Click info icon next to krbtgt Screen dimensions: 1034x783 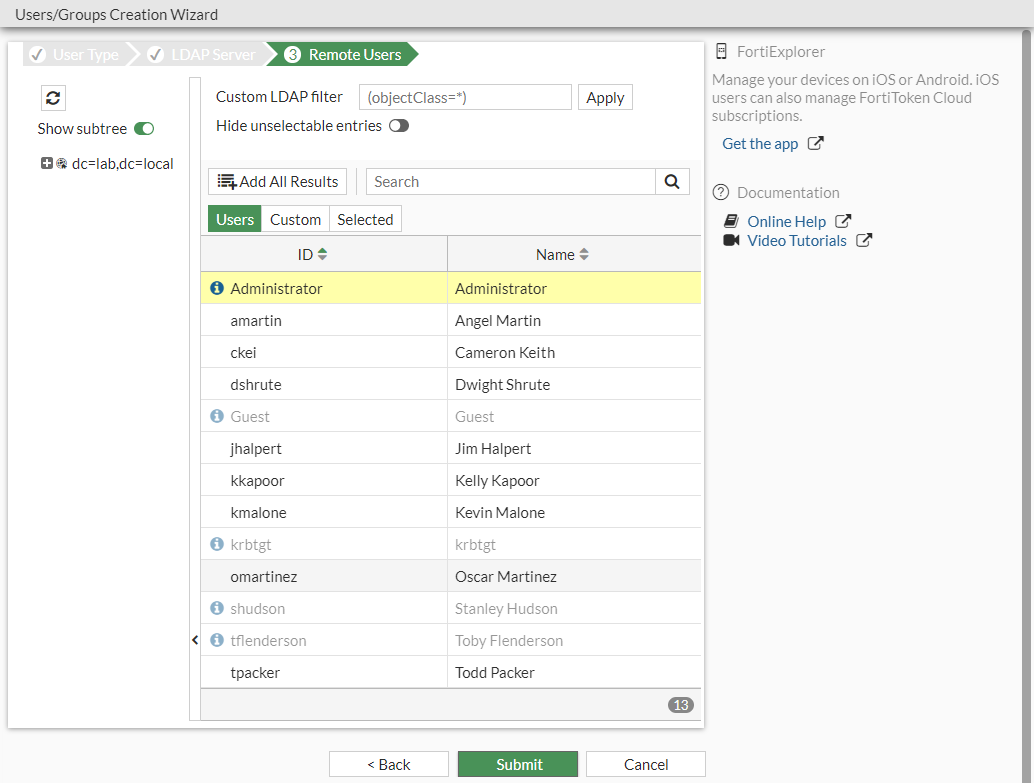pyautogui.click(x=217, y=545)
